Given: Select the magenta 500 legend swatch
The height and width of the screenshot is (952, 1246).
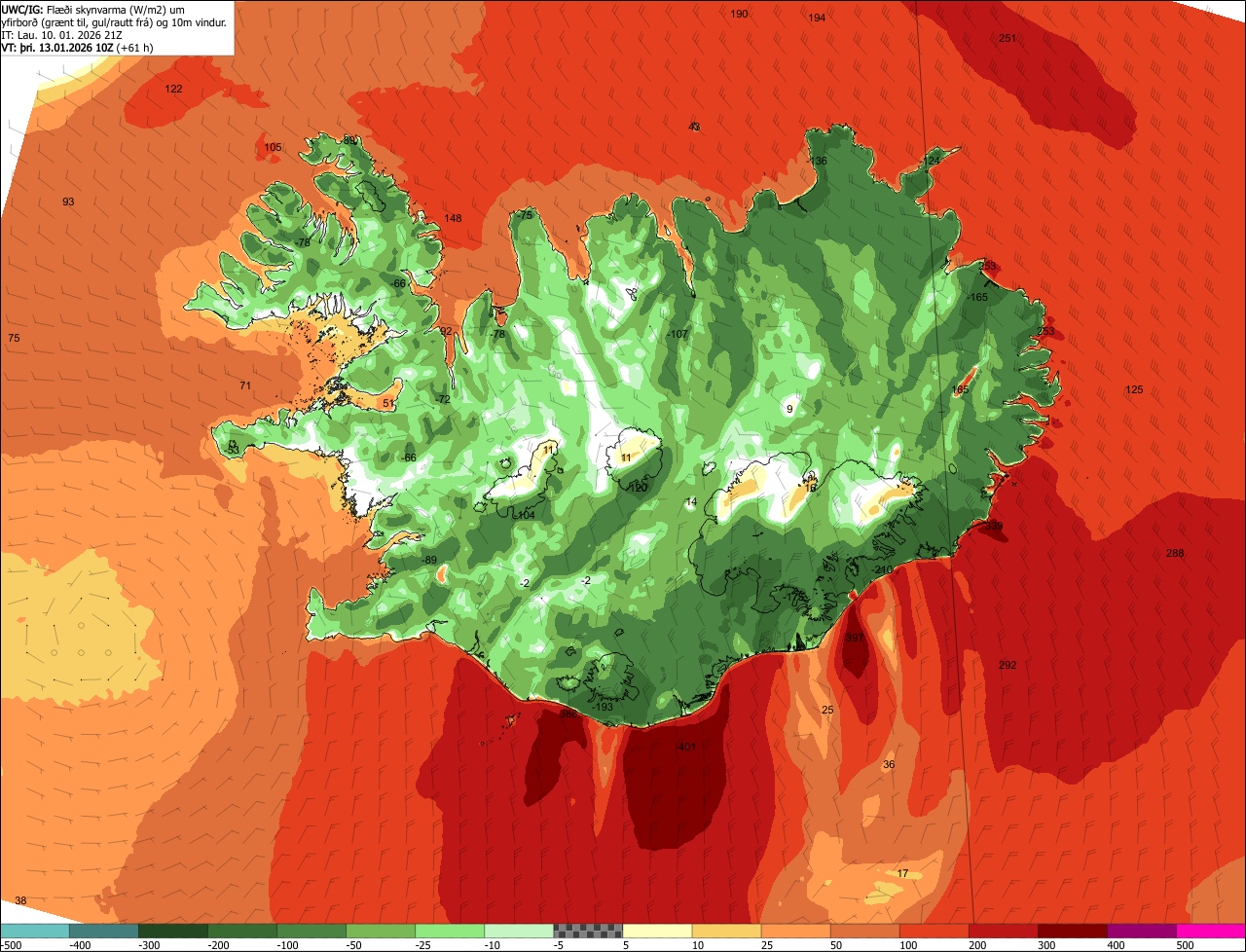Looking at the screenshot, I should [x=1211, y=931].
